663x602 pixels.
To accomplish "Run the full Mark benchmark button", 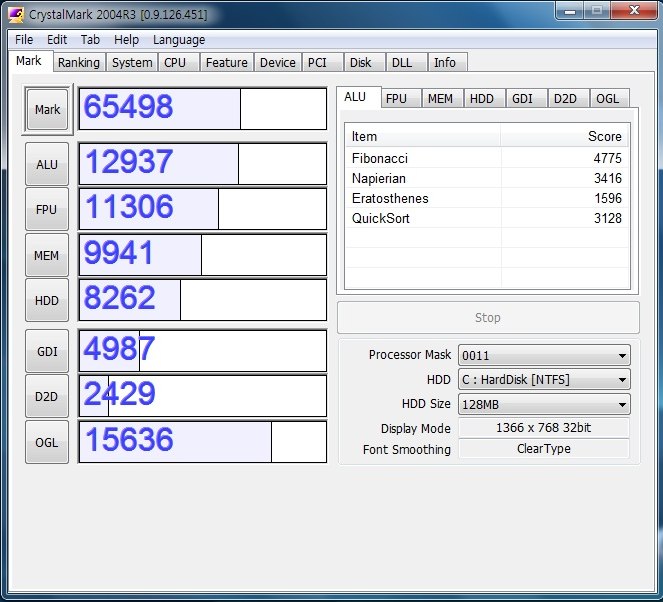I will (x=47, y=109).
